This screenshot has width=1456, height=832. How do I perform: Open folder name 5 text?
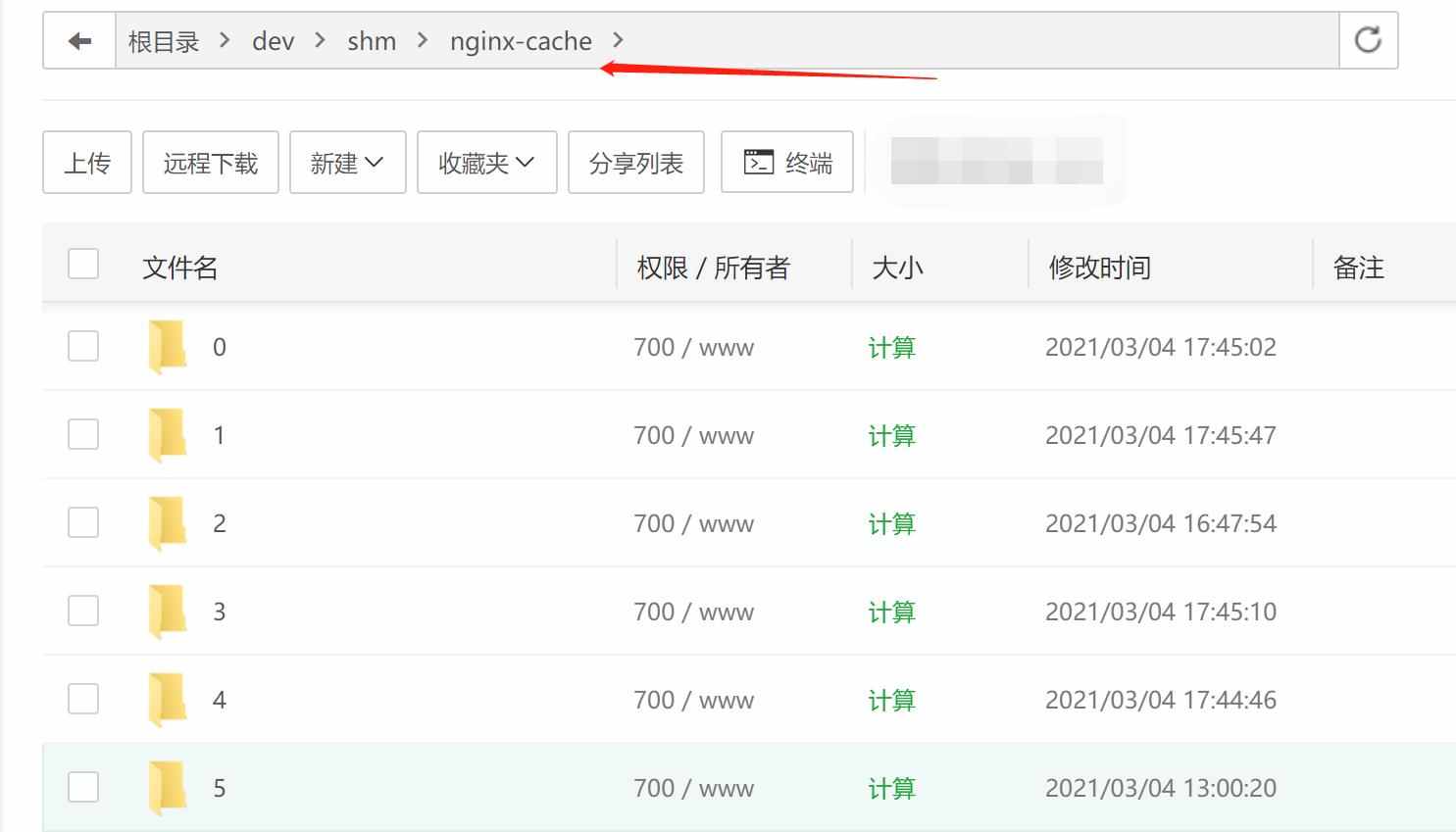coord(220,788)
